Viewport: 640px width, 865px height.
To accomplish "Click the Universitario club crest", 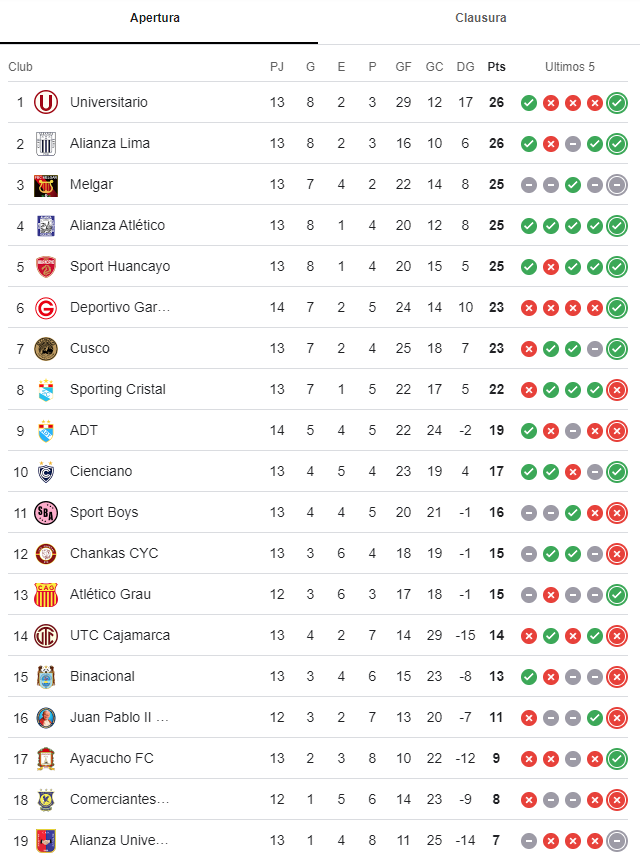I will tap(46, 102).
